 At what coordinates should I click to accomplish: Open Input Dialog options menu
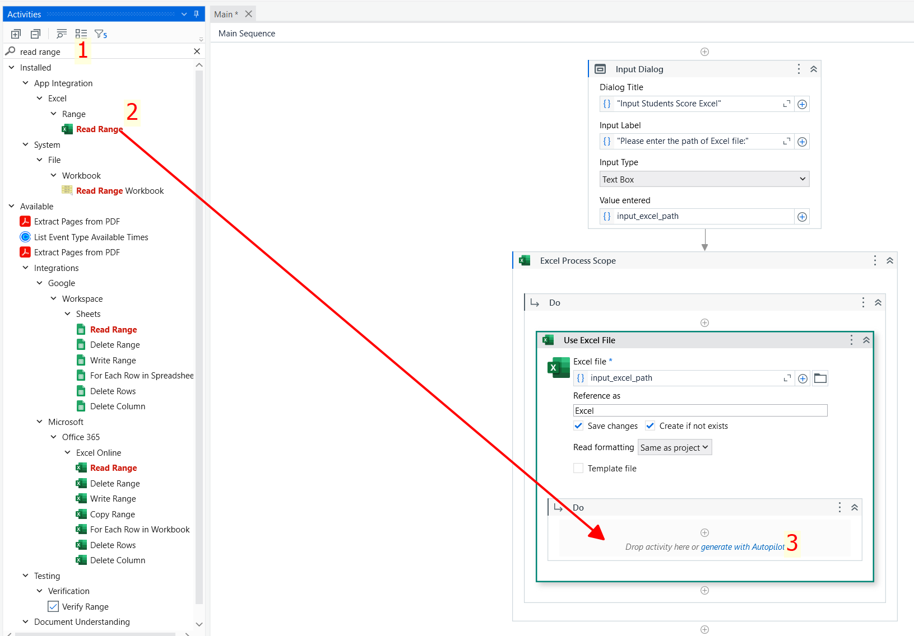[799, 69]
